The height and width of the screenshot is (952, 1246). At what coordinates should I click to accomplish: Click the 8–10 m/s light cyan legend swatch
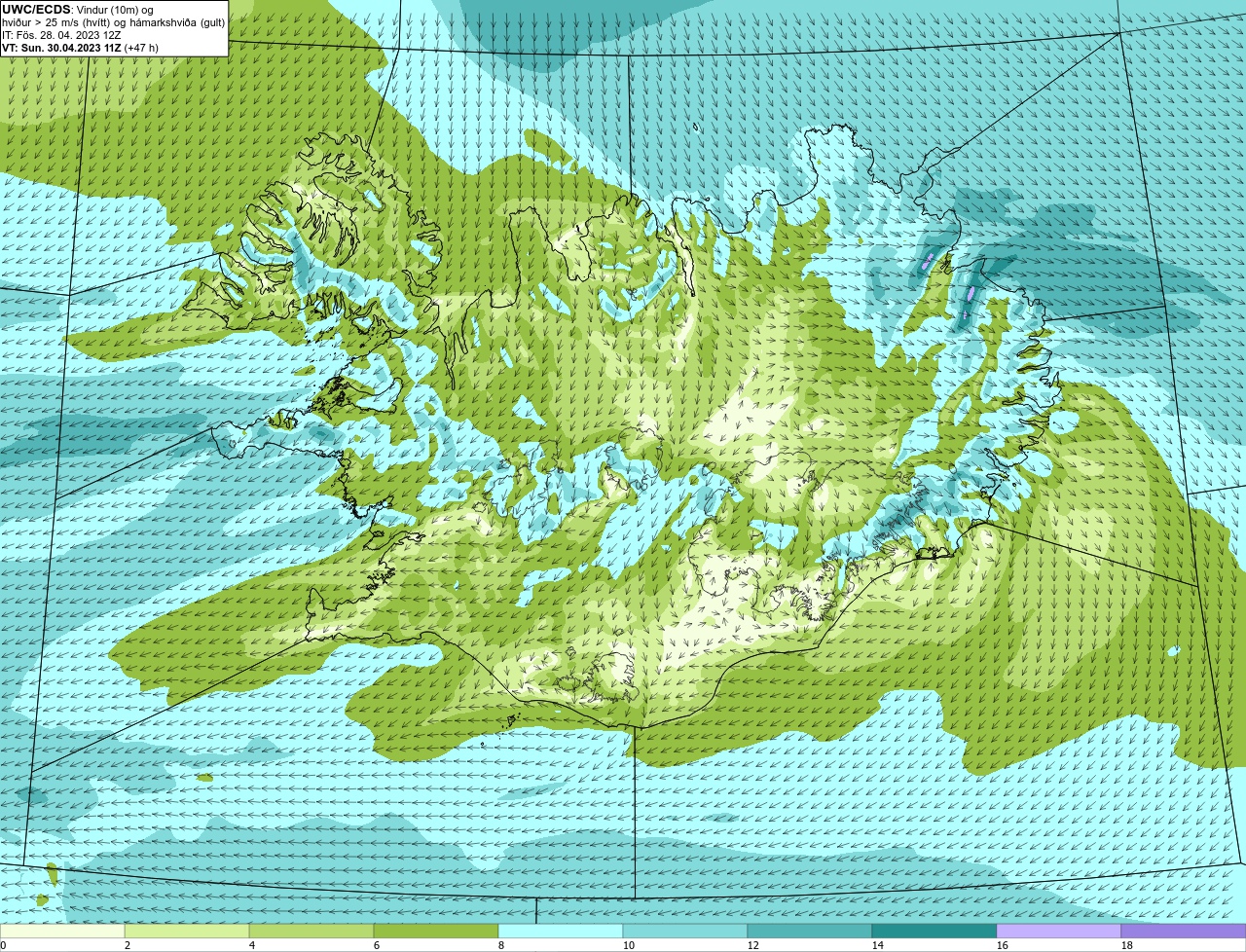561,932
